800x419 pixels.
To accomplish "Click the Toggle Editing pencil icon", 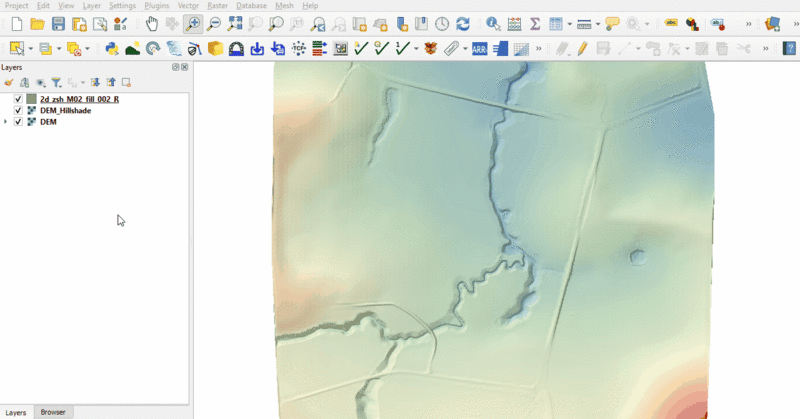I will point(581,48).
